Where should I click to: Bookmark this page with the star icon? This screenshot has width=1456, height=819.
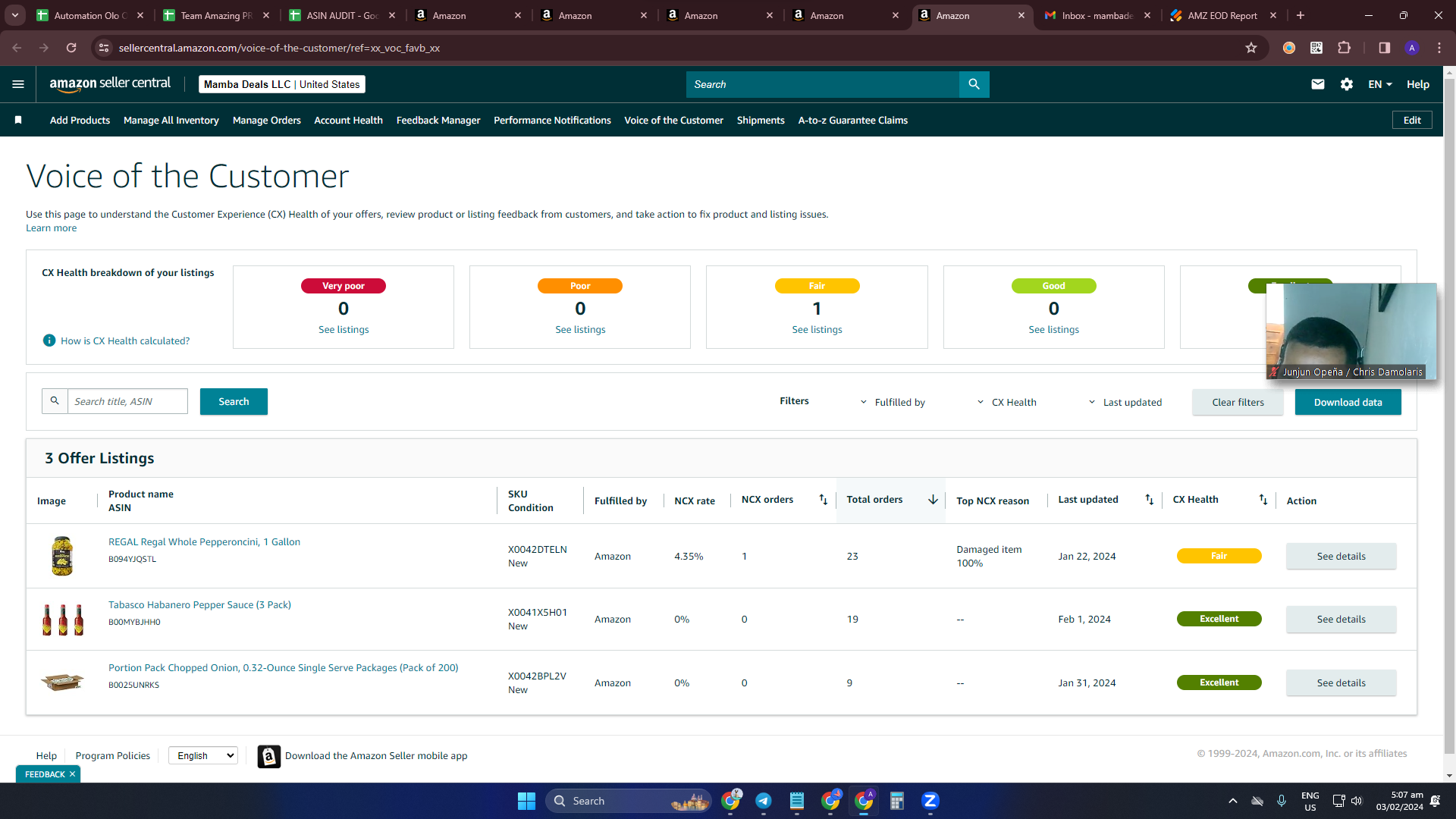point(1251,48)
